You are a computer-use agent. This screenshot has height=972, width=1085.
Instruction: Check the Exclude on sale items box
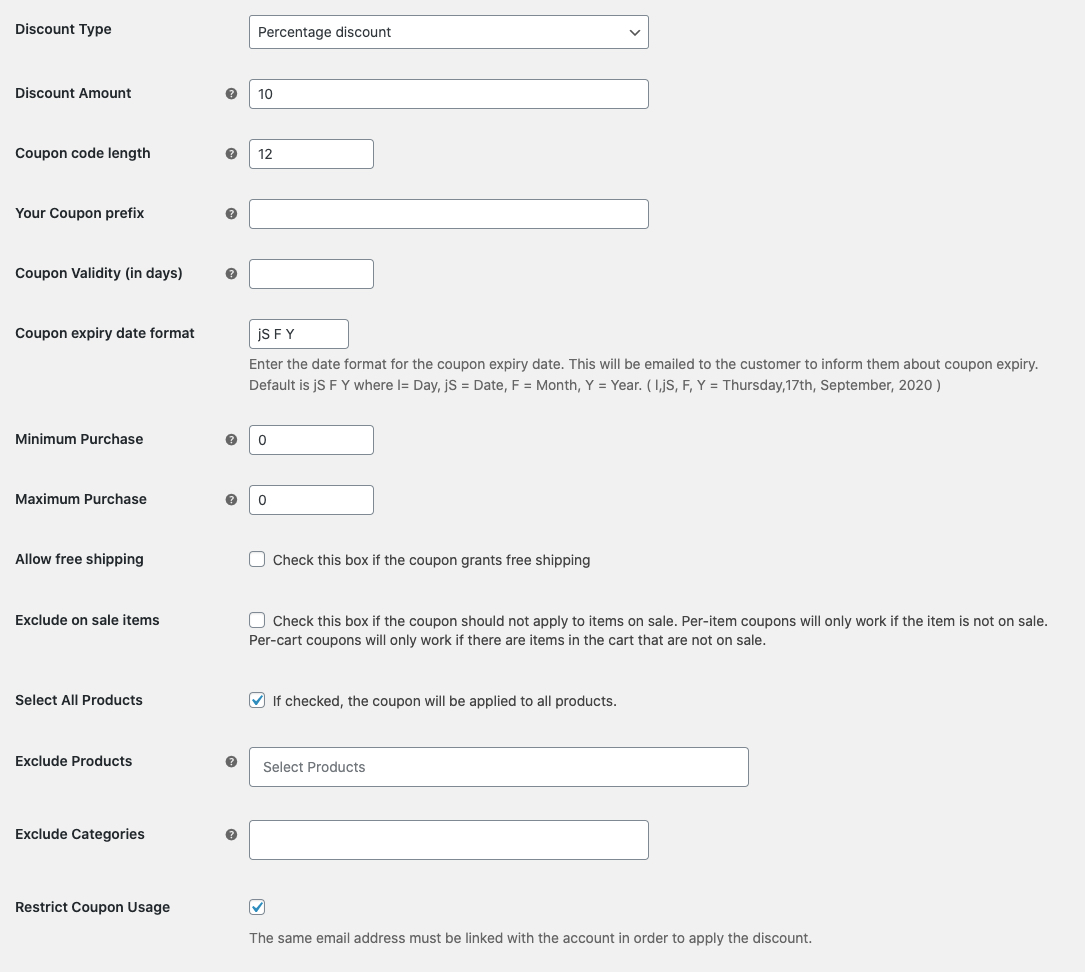coord(257,620)
